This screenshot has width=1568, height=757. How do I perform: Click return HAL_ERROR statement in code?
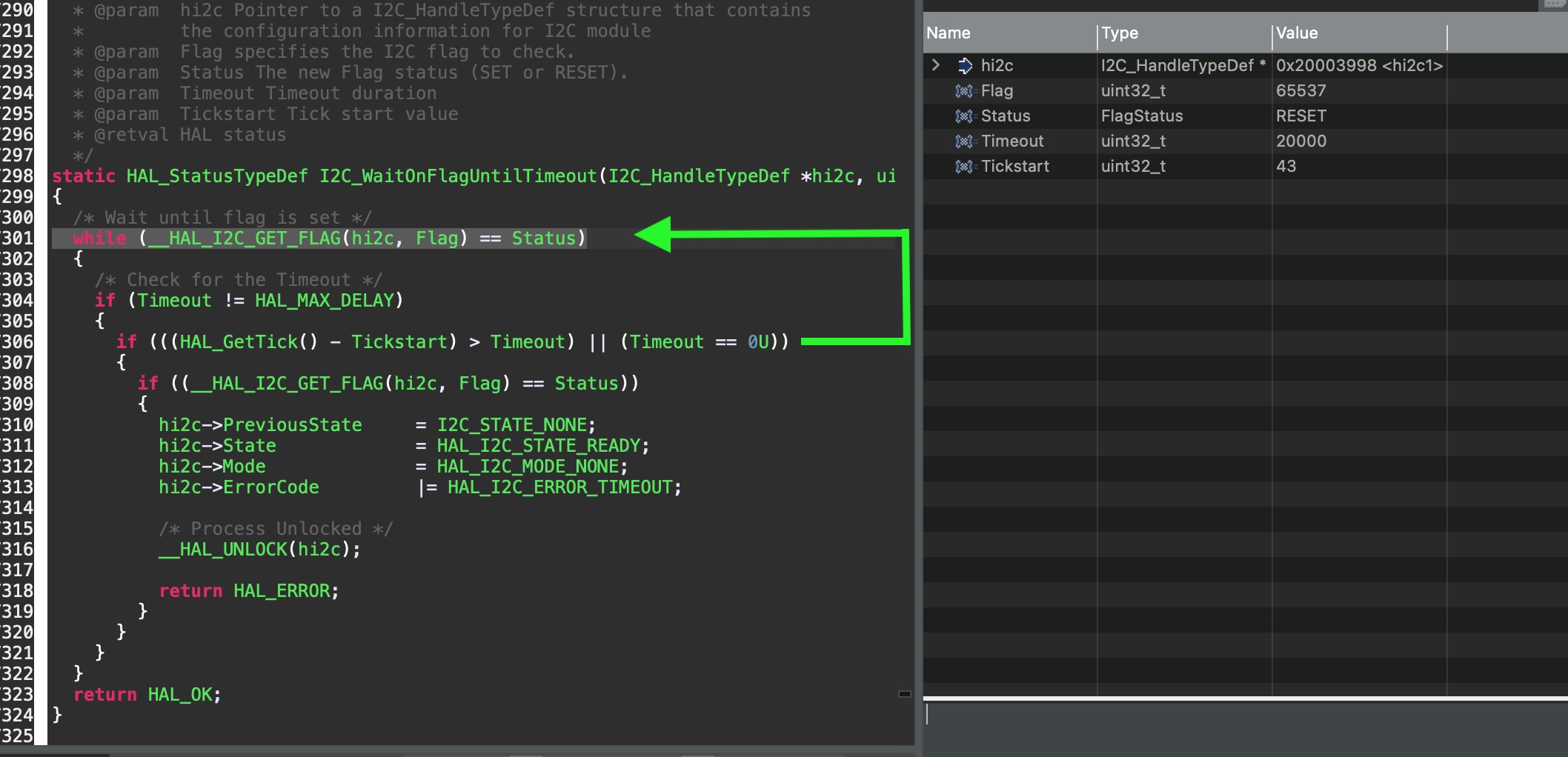pos(248,591)
